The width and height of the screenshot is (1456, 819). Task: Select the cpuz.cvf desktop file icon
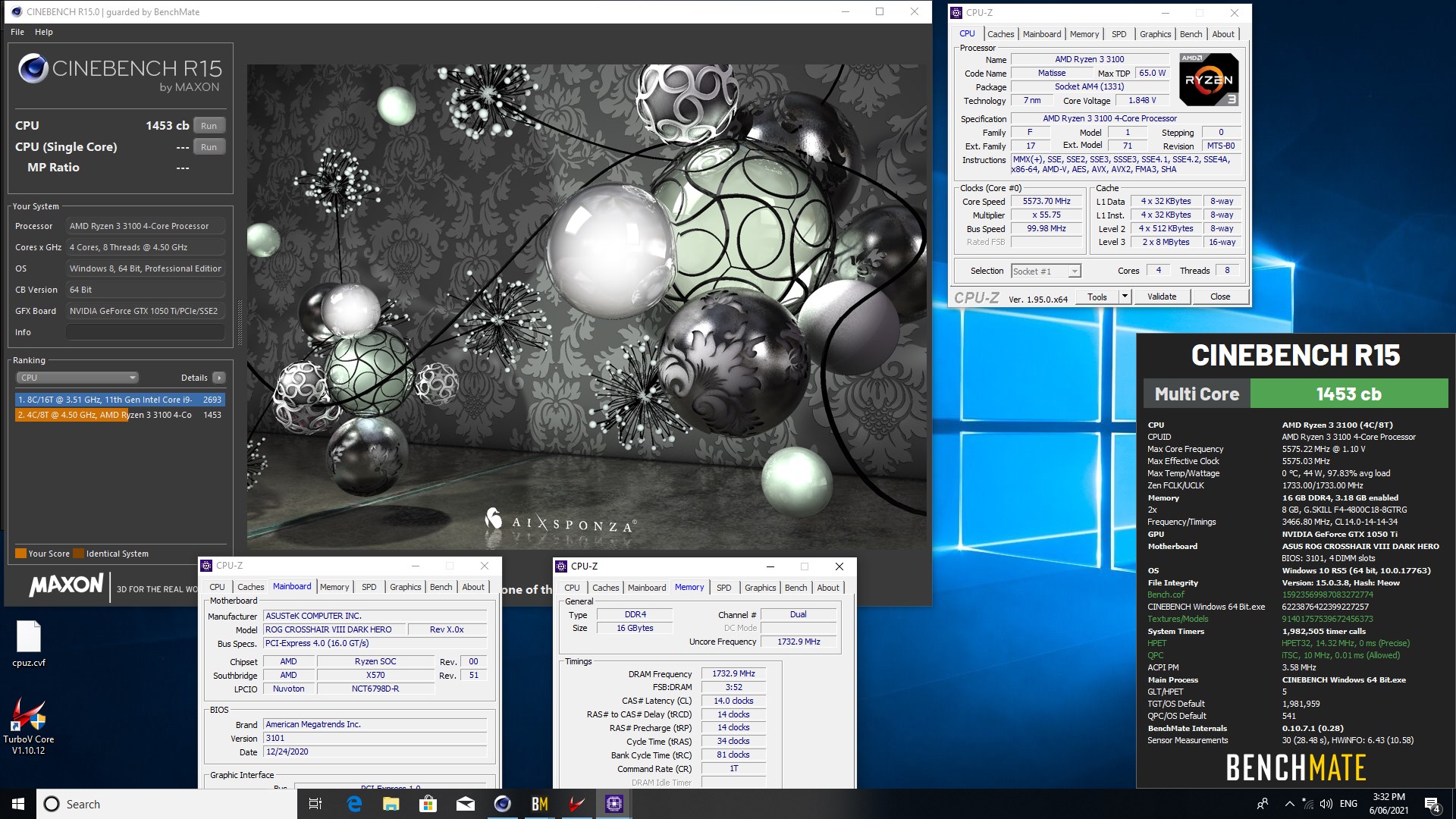coord(29,644)
